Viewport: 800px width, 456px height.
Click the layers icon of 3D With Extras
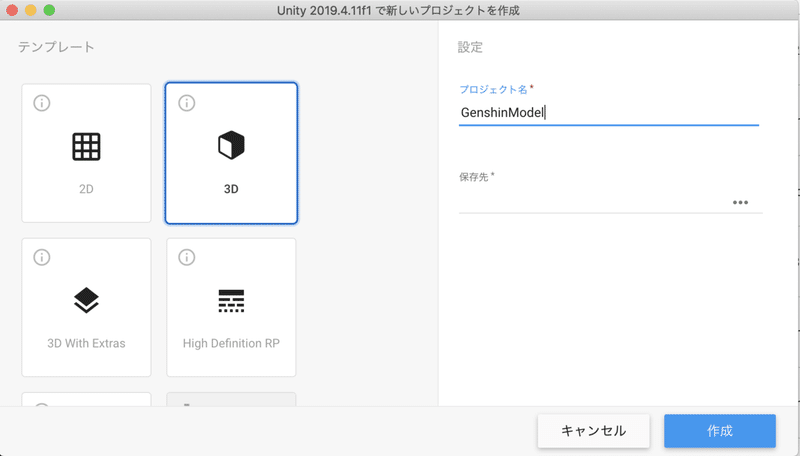(x=86, y=300)
